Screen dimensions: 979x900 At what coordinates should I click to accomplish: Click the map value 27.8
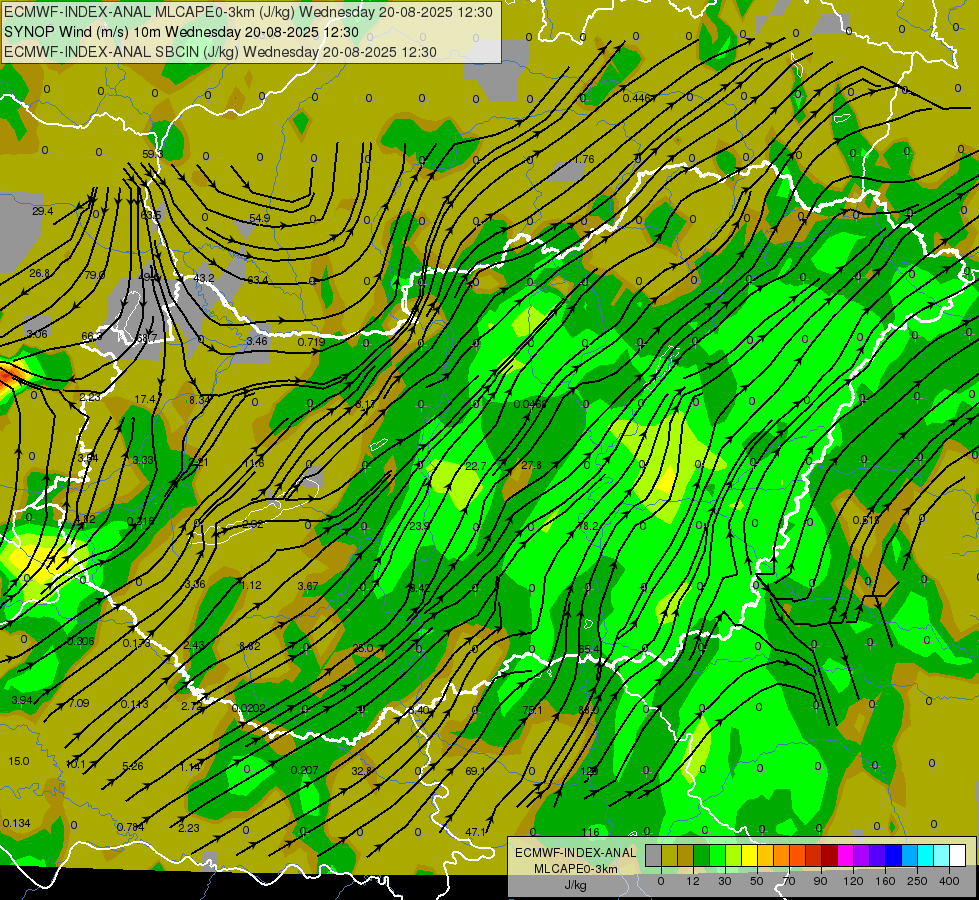pyautogui.click(x=531, y=465)
